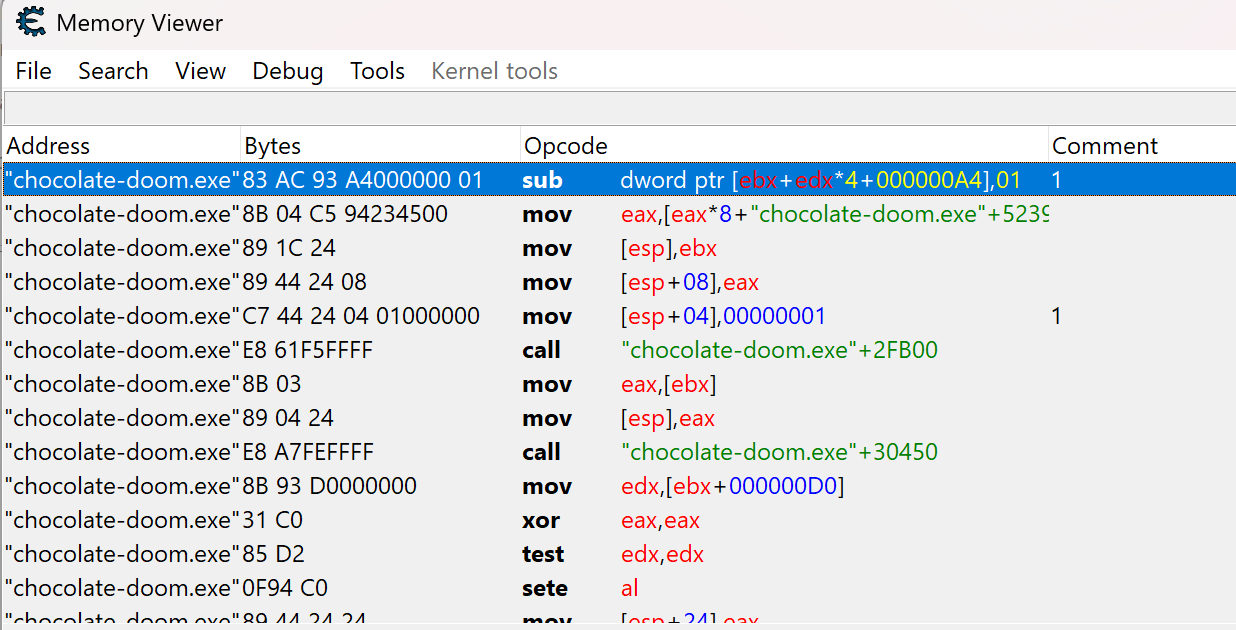Open the View menu

(200, 71)
